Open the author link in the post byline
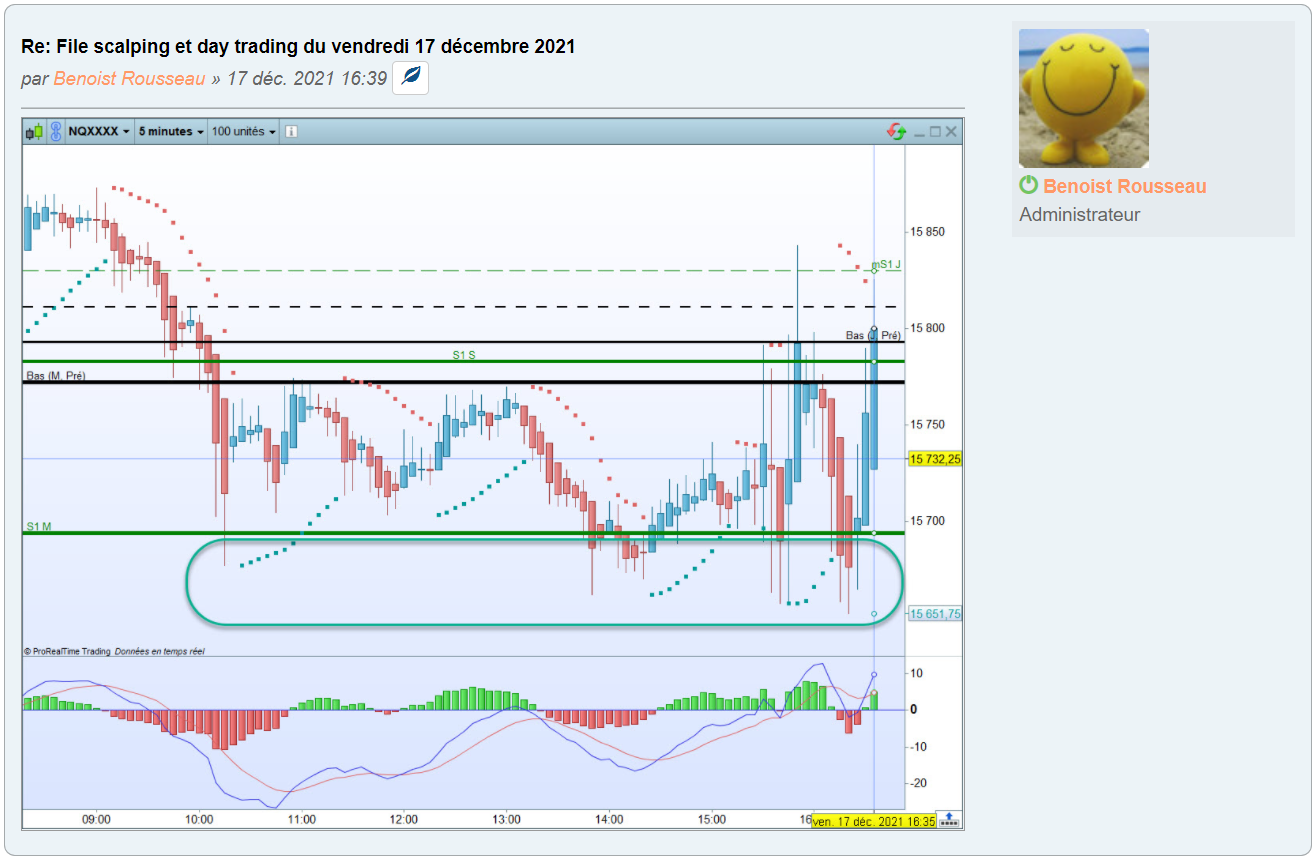 [x=130, y=78]
